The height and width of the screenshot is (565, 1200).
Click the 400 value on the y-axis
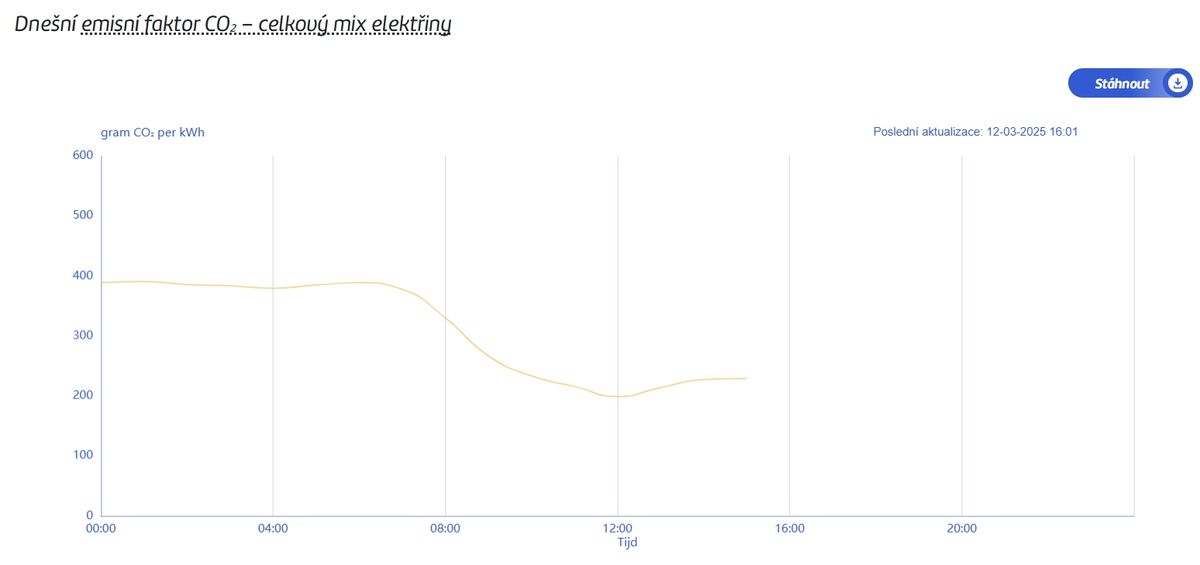coord(83,275)
